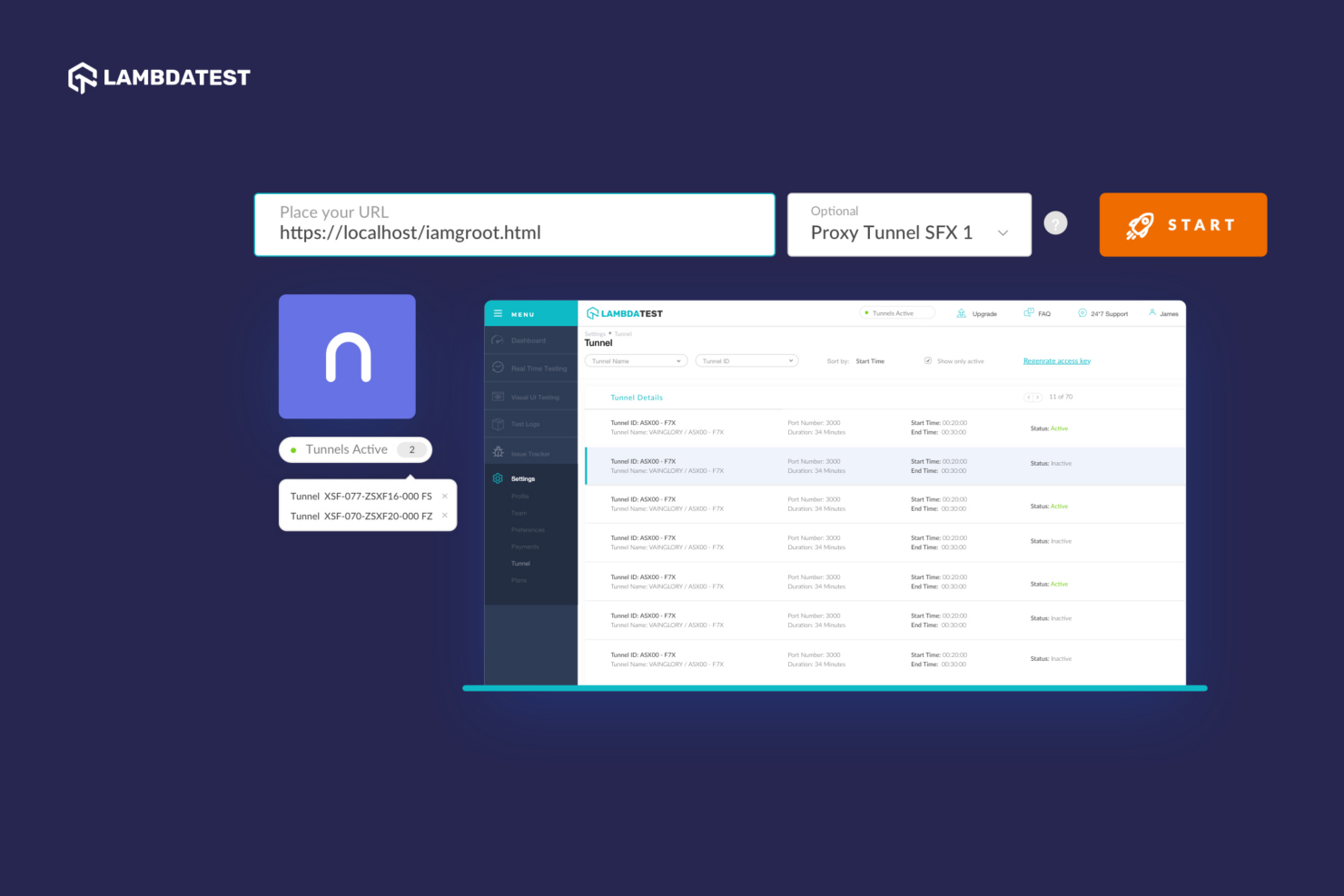Open Dashboard via its gauge icon
The image size is (1344, 896).
point(498,340)
